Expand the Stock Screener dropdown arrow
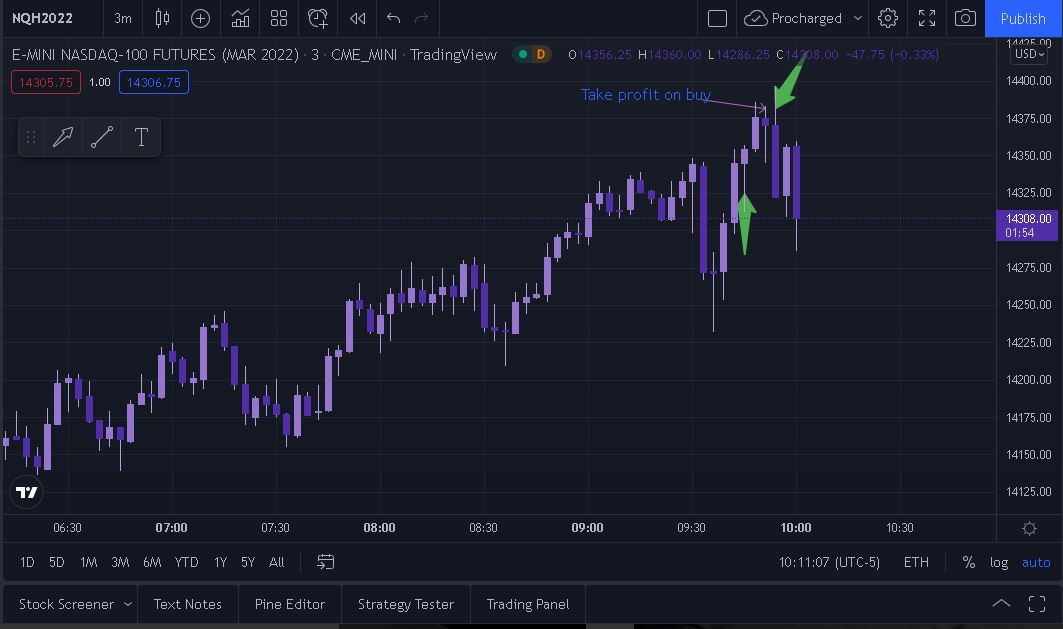The height and width of the screenshot is (629, 1063). pos(128,604)
